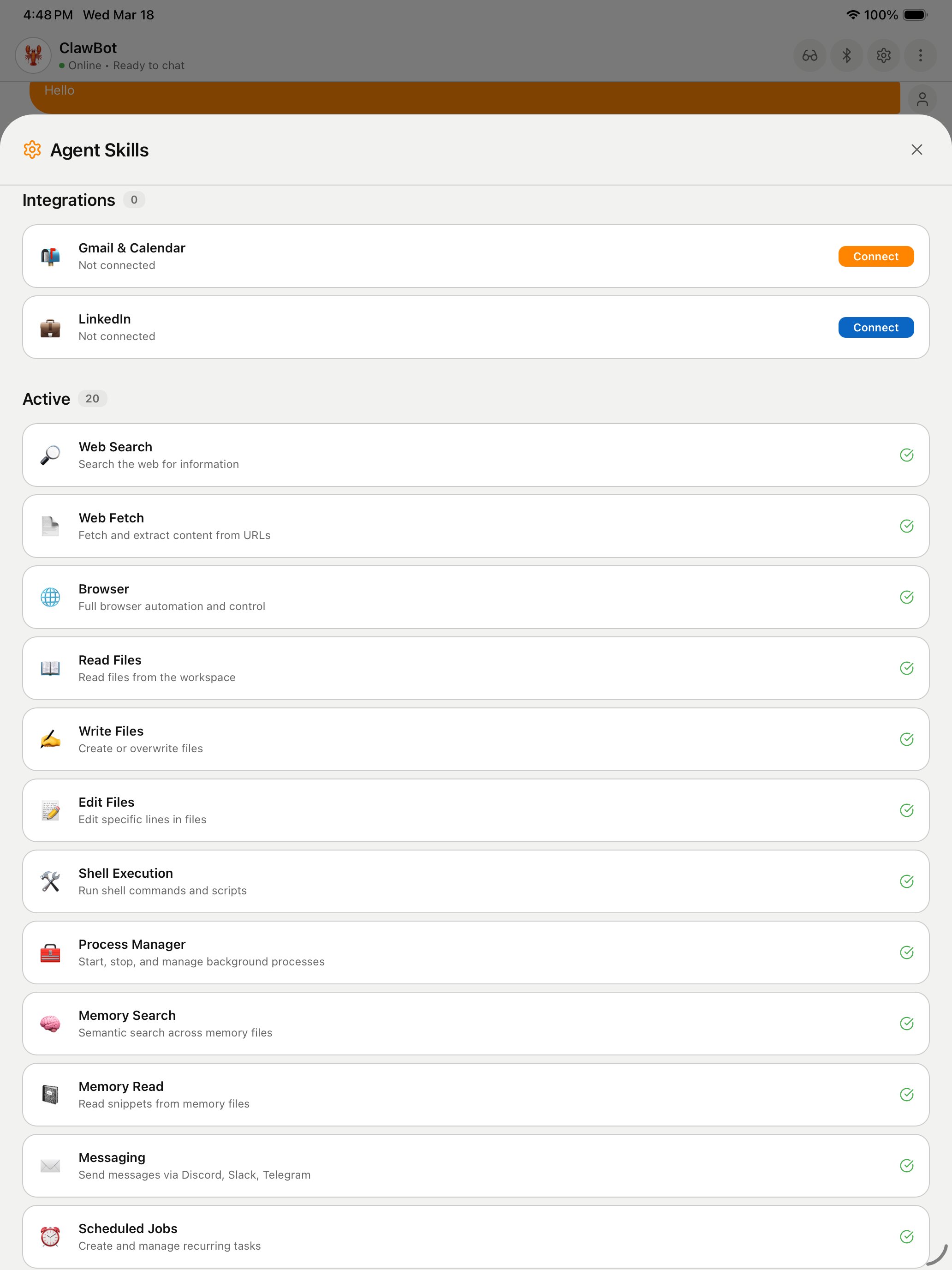Screen dimensions: 952x1270
Task: Toggle the Web Fetch skill checkmark
Action: (906, 526)
